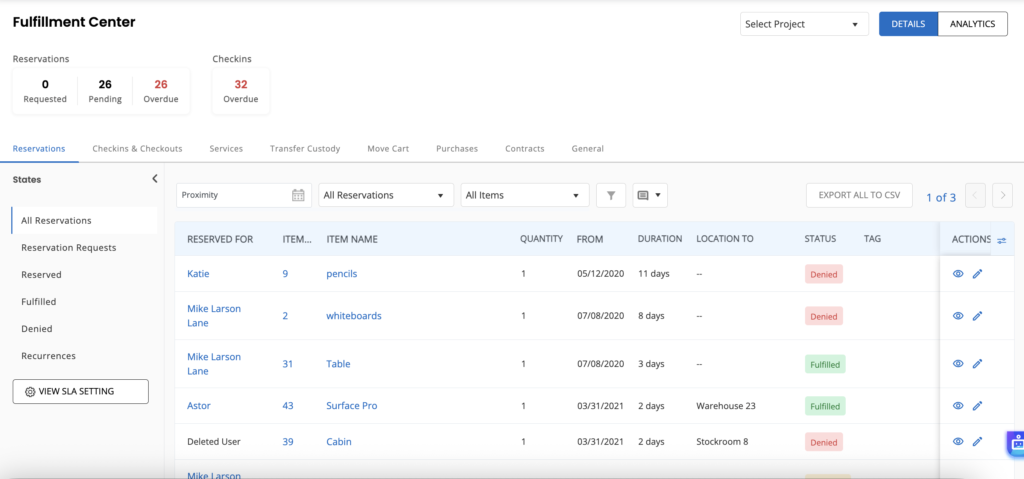Open the view layout dropdown next to filter
The image size is (1024, 479).
click(x=651, y=195)
